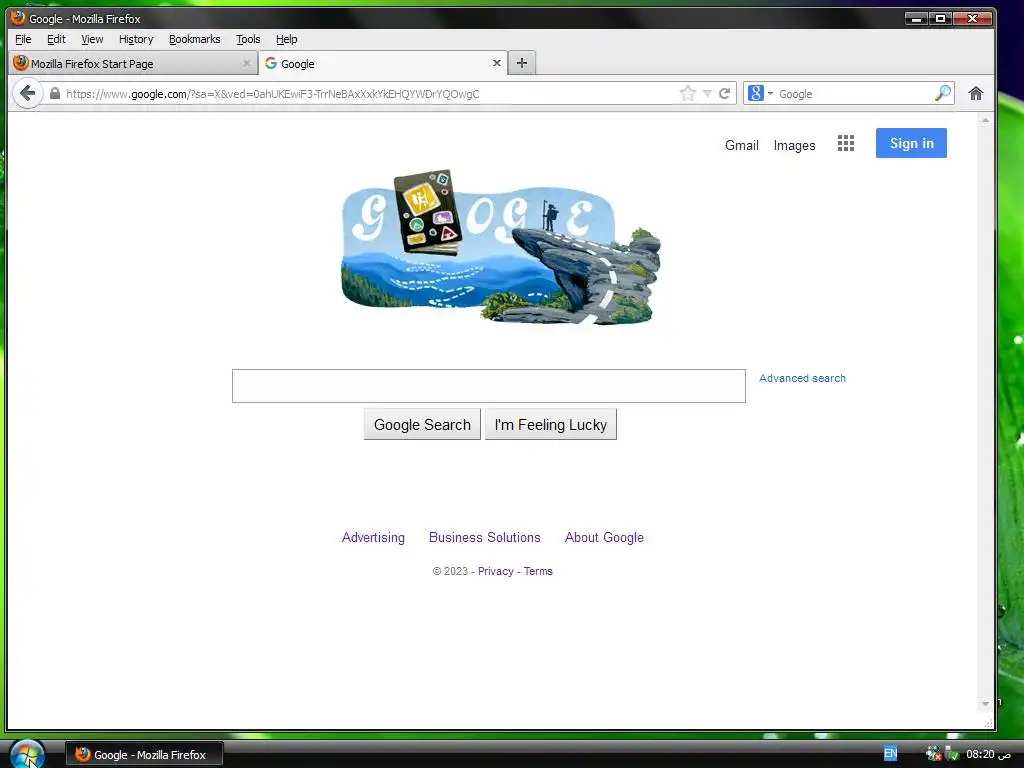Open Advanced search link

[x=802, y=378]
